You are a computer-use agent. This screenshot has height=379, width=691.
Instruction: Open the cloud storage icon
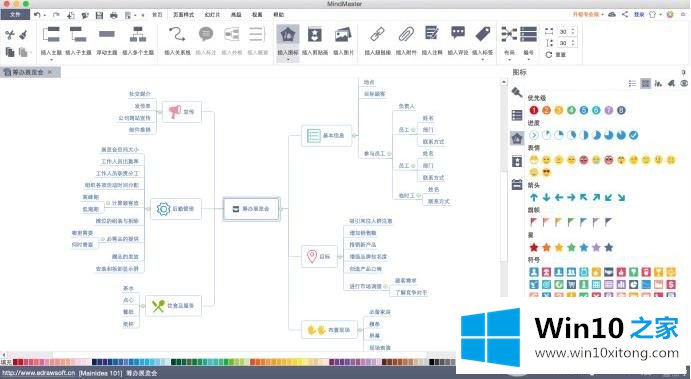(x=612, y=15)
